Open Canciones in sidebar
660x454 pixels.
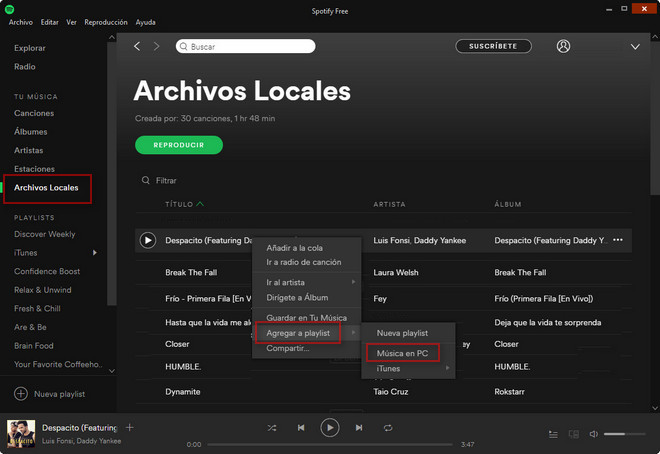click(x=34, y=113)
